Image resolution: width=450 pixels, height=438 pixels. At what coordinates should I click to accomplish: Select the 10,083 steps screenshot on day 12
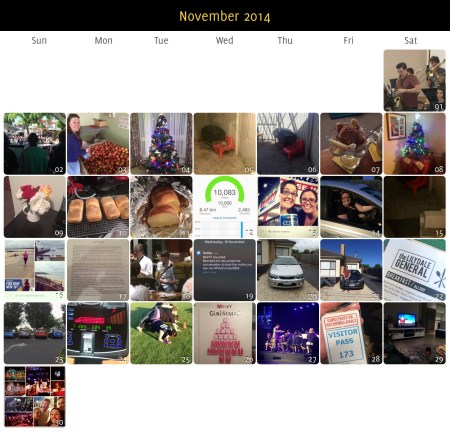coord(225,207)
